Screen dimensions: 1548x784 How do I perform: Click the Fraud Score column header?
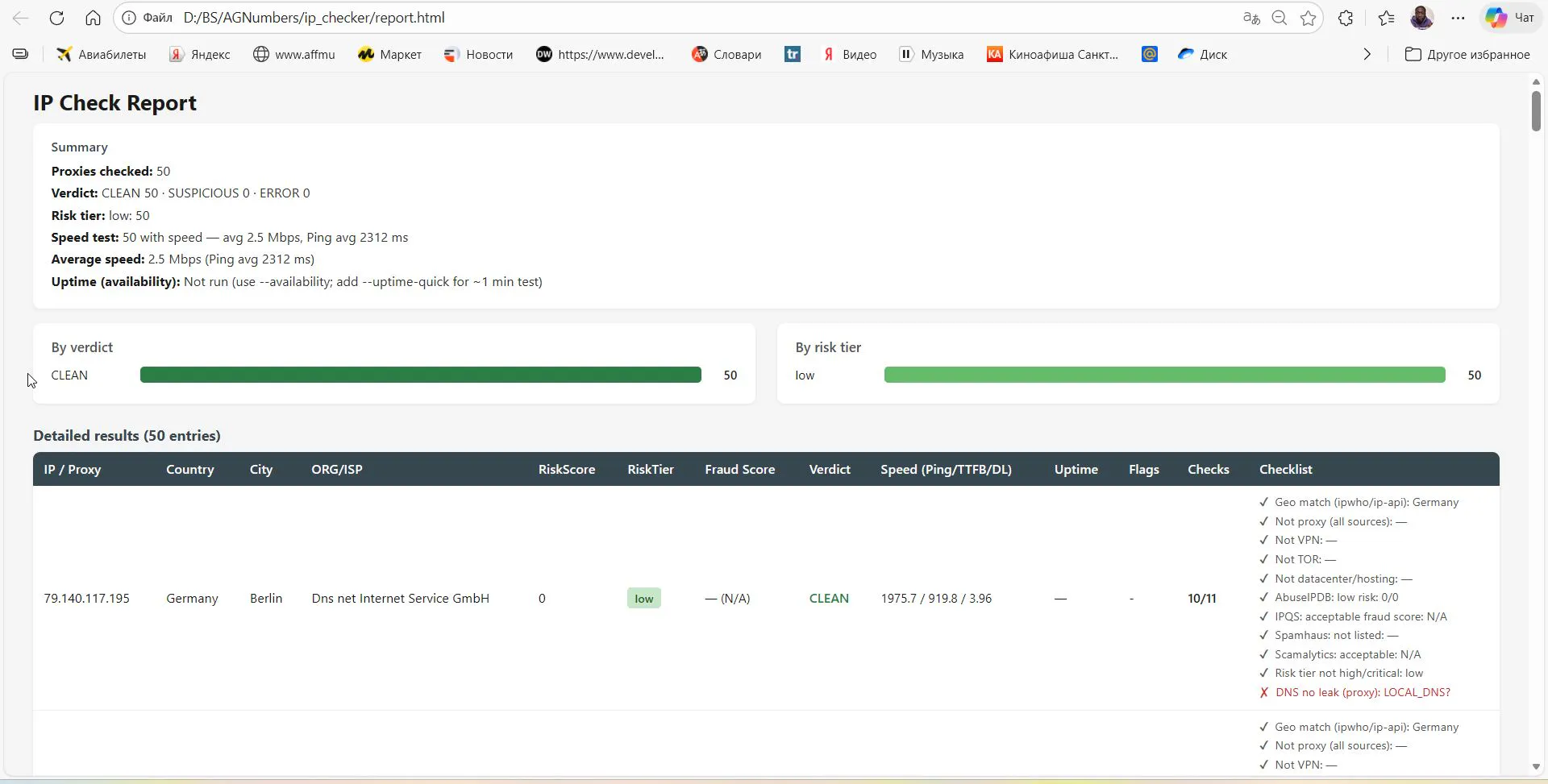pos(740,469)
